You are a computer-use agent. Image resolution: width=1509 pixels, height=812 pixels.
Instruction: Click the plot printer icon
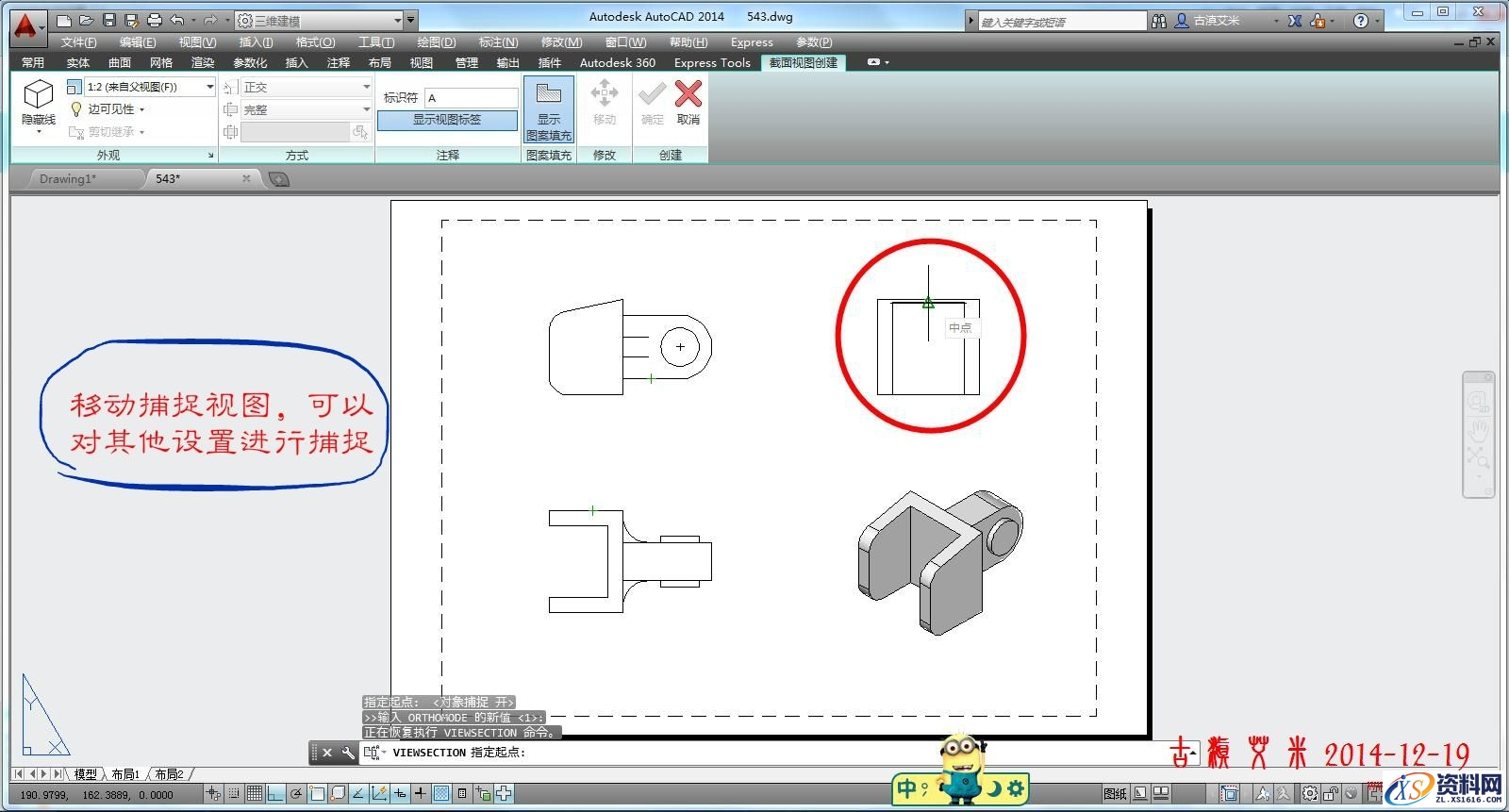point(155,20)
